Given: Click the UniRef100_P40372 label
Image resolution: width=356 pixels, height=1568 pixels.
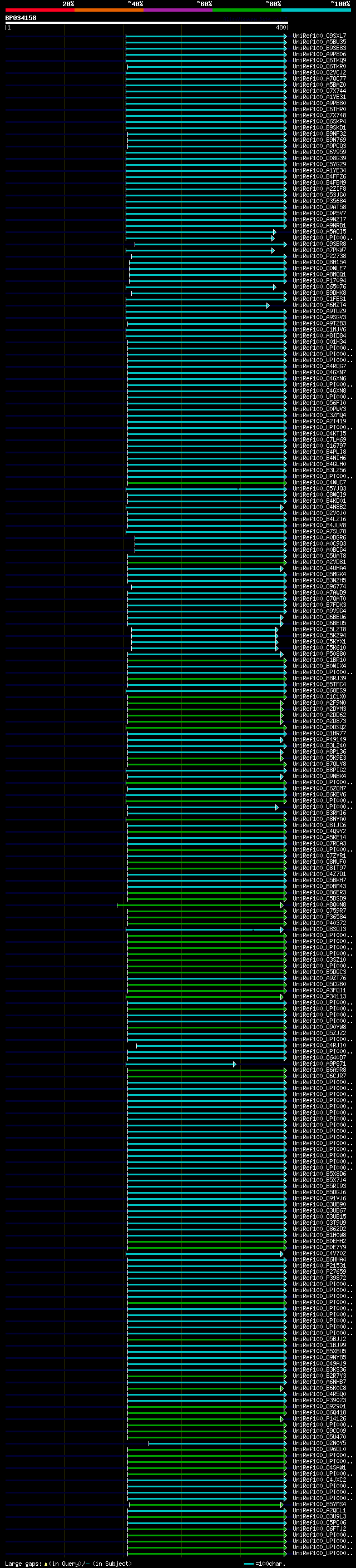Looking at the screenshot, I should tap(319, 923).
